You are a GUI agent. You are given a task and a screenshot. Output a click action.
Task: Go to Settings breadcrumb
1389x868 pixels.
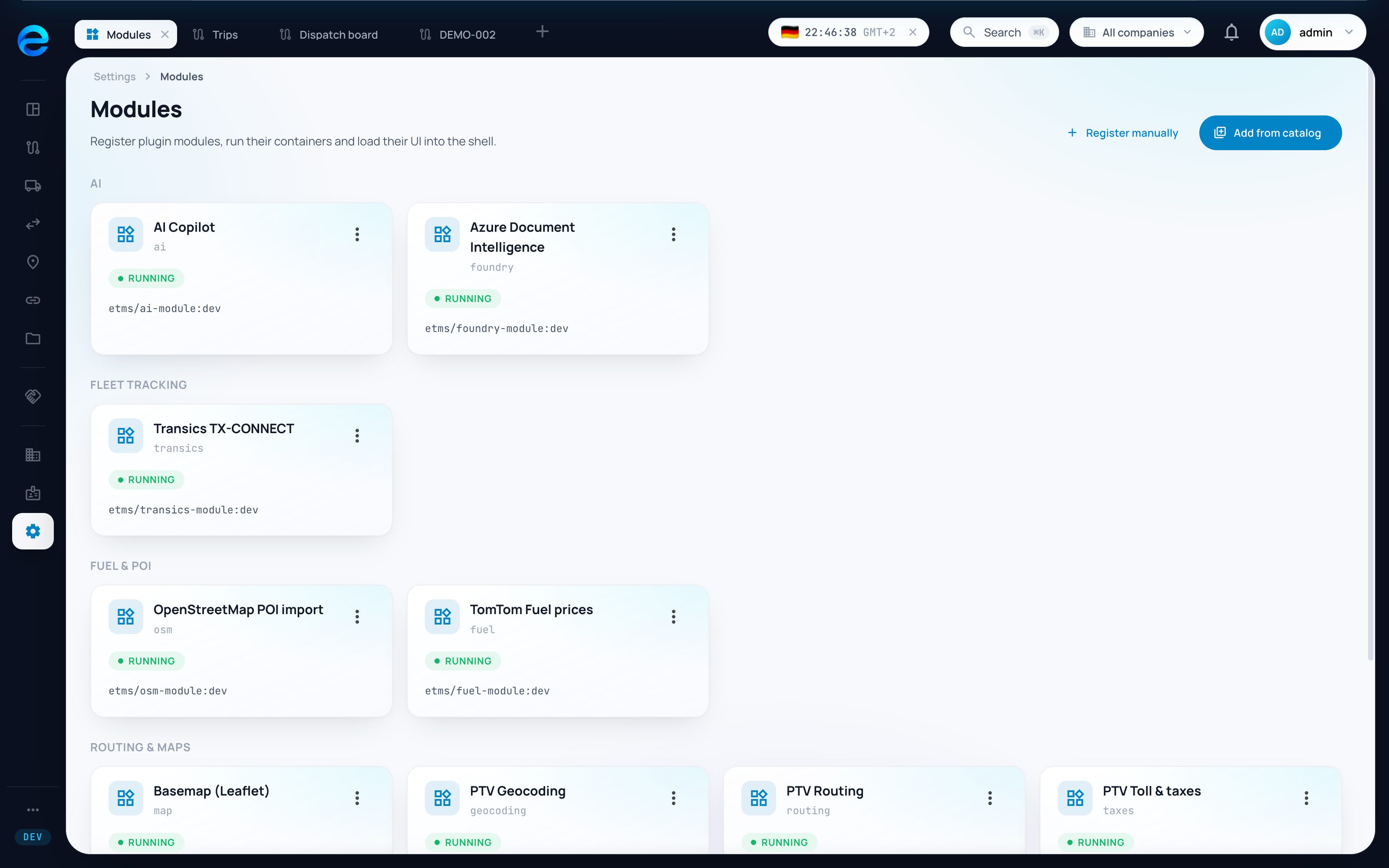[115, 76]
